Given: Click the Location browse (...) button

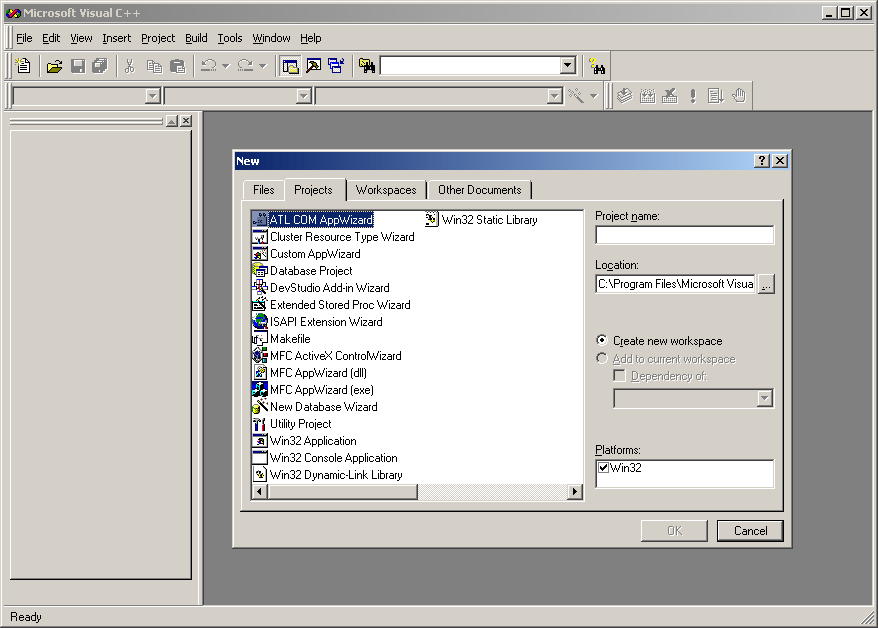Looking at the screenshot, I should coord(766,284).
